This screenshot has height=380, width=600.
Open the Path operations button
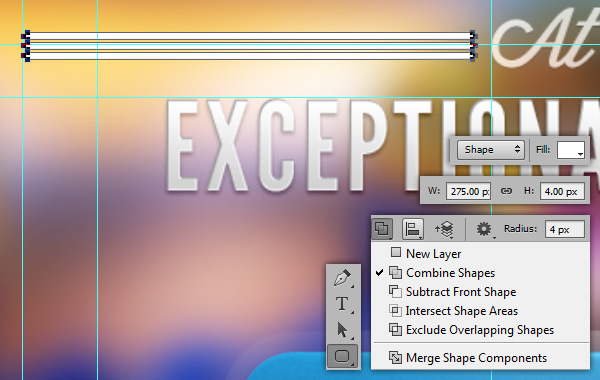coord(382,229)
